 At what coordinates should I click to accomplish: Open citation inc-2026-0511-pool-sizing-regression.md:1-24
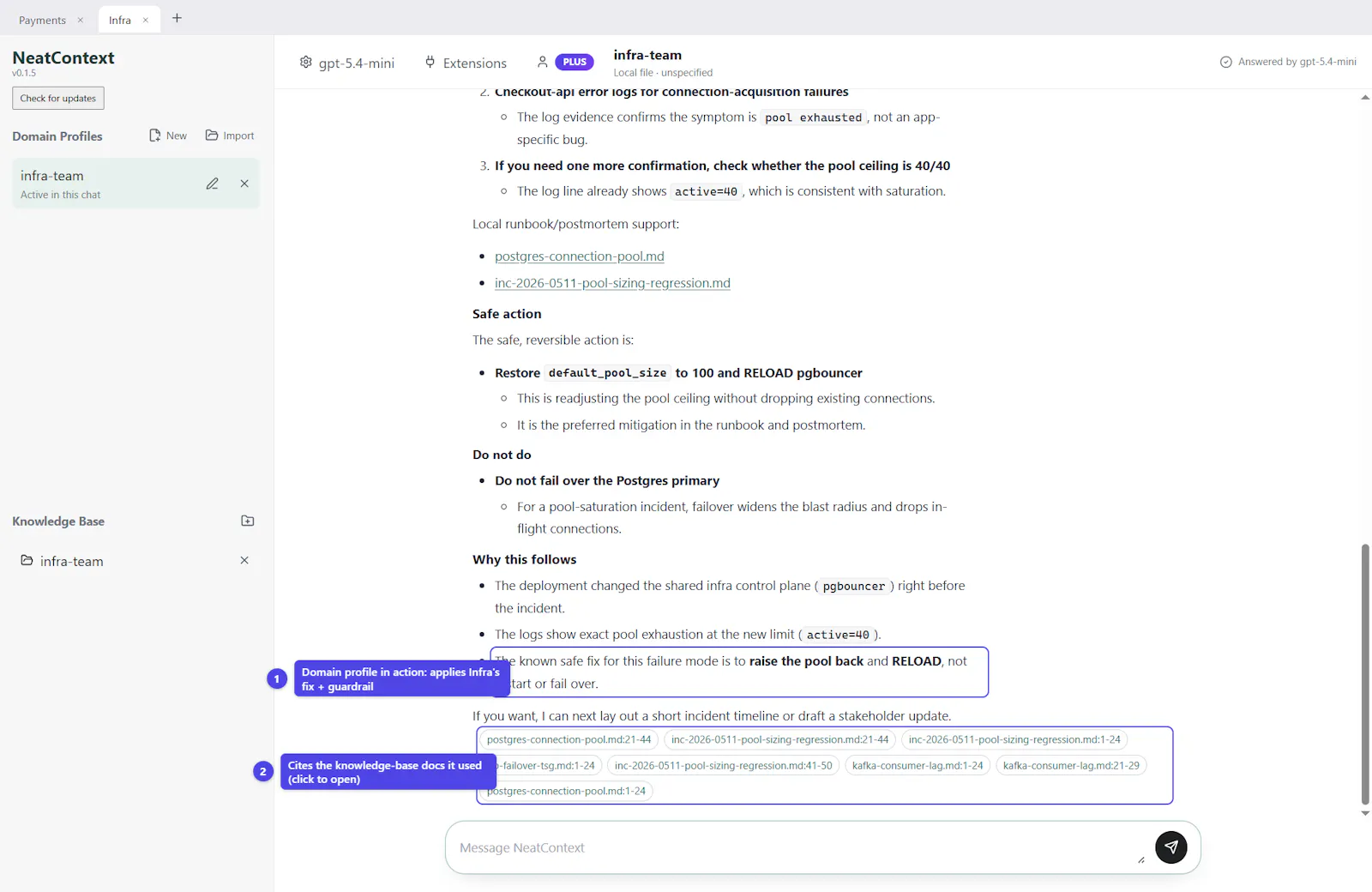pos(1014,739)
